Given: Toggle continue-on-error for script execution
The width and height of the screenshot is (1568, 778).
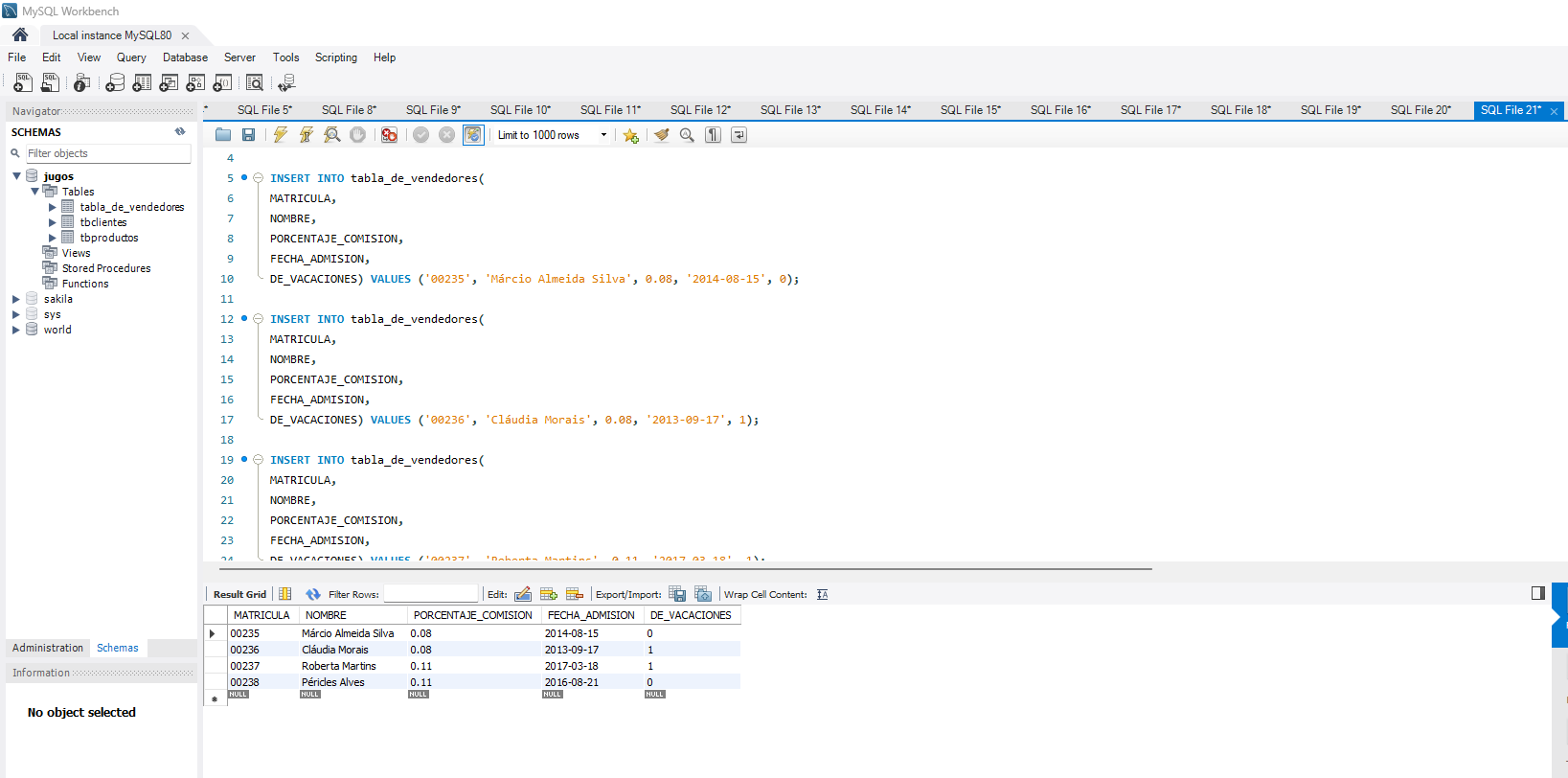Looking at the screenshot, I should [x=389, y=135].
